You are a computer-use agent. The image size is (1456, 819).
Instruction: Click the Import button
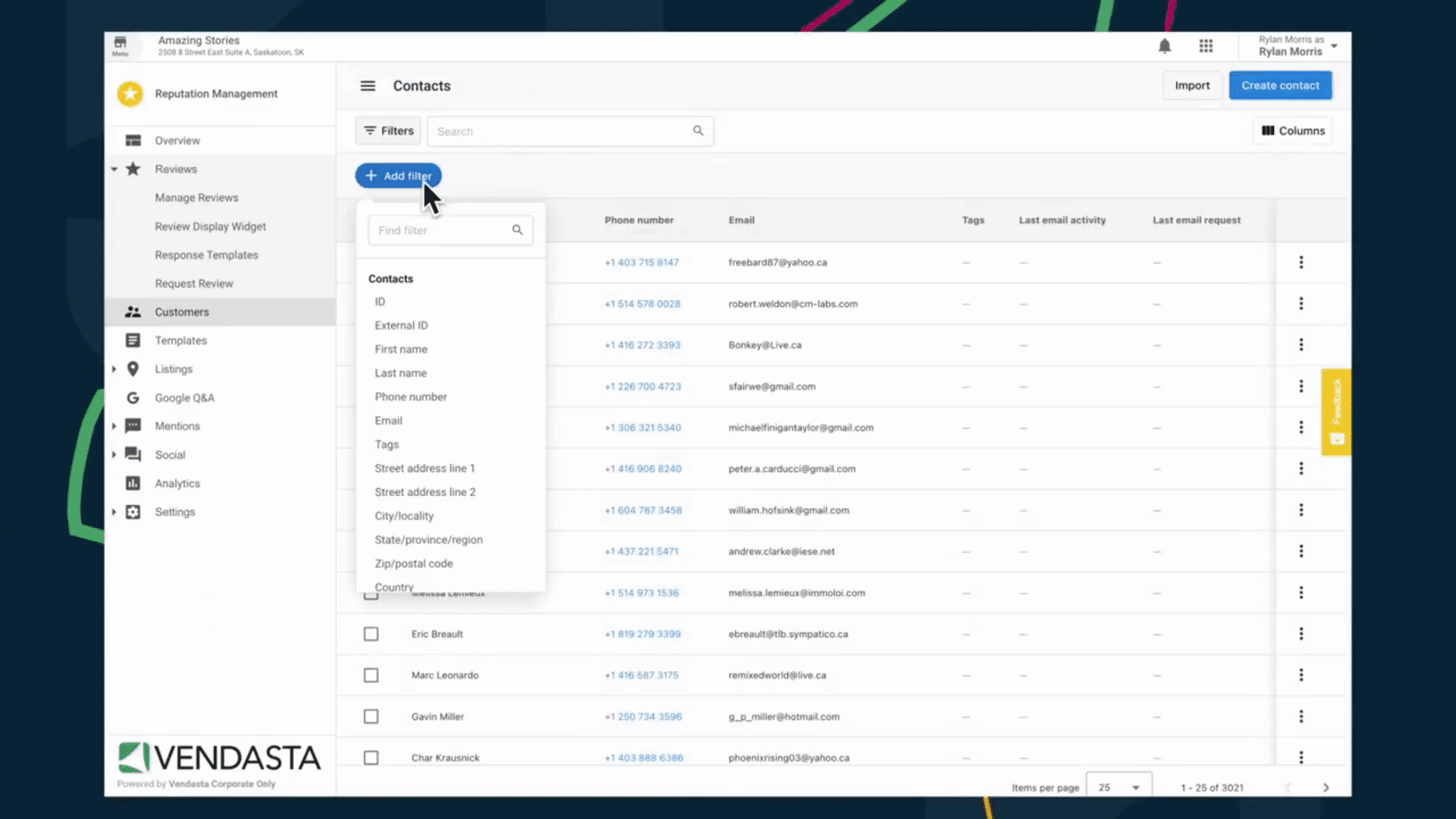(x=1192, y=85)
